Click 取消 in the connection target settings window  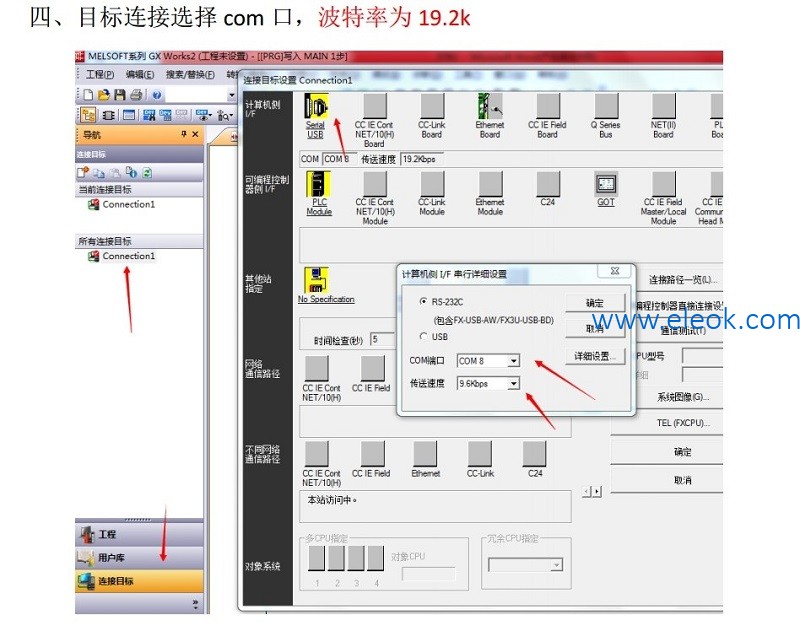point(681,480)
